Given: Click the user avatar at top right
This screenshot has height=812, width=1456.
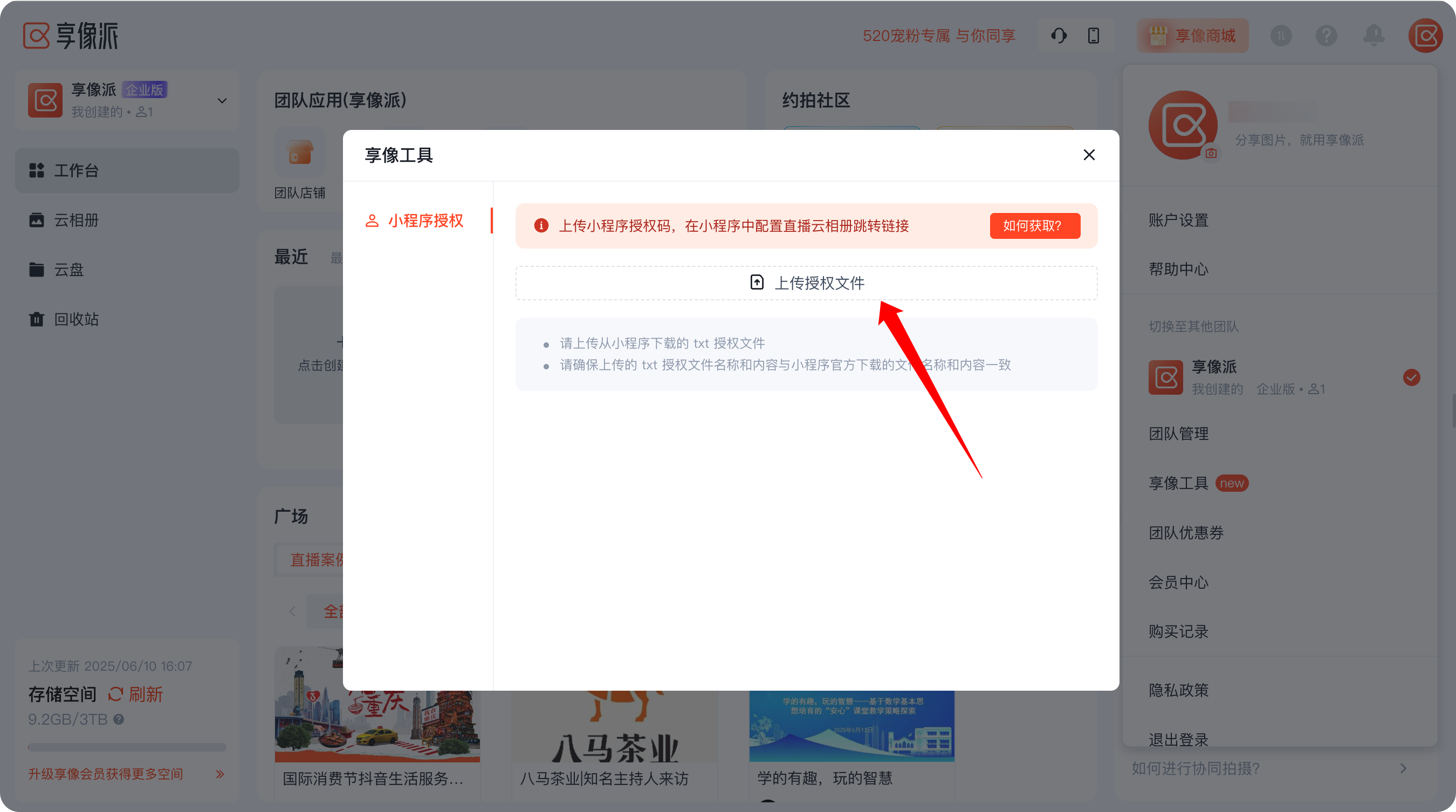Looking at the screenshot, I should (1425, 36).
